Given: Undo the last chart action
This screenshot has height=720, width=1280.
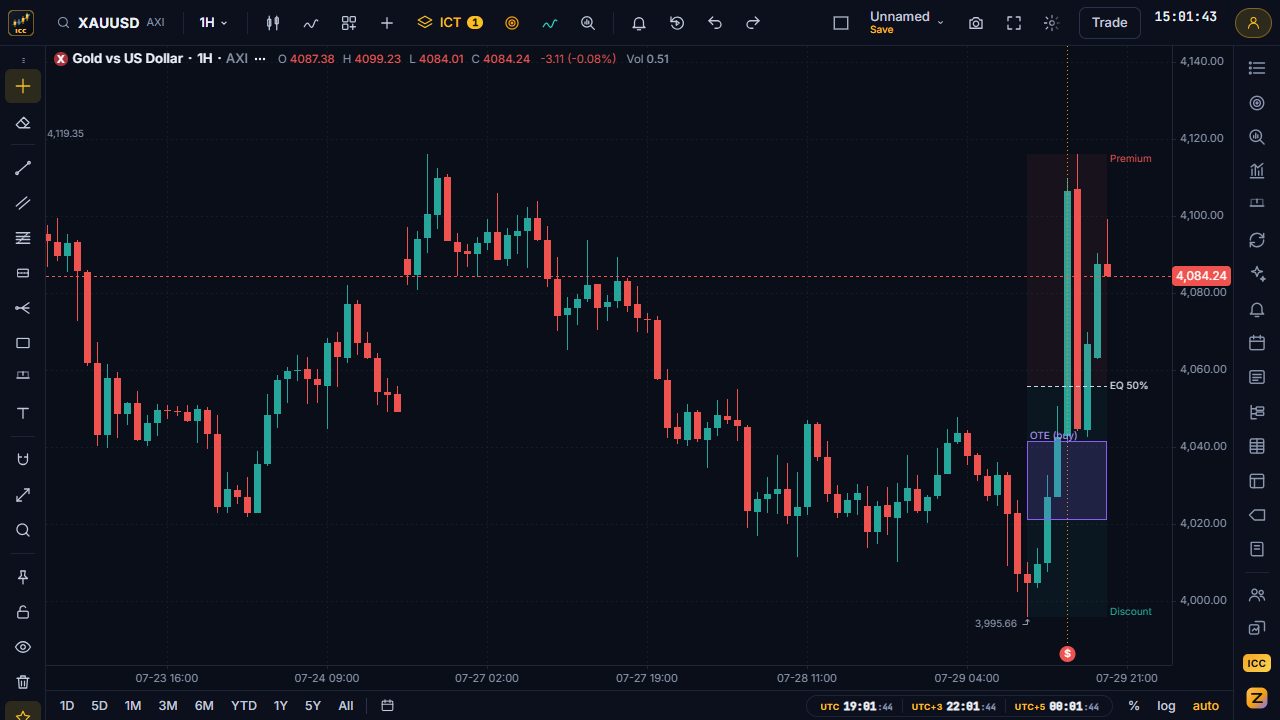Looking at the screenshot, I should pos(715,23).
